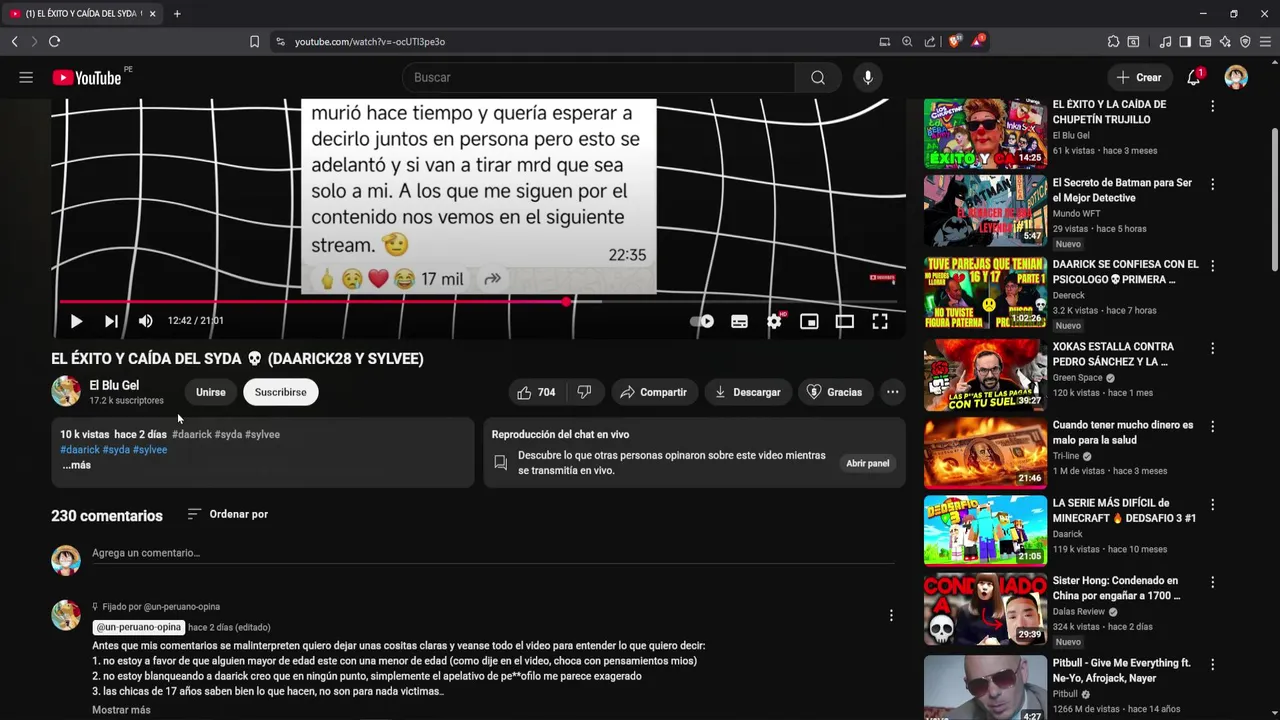Share the video via Compartir
The width and height of the screenshot is (1280, 720).
point(653,392)
